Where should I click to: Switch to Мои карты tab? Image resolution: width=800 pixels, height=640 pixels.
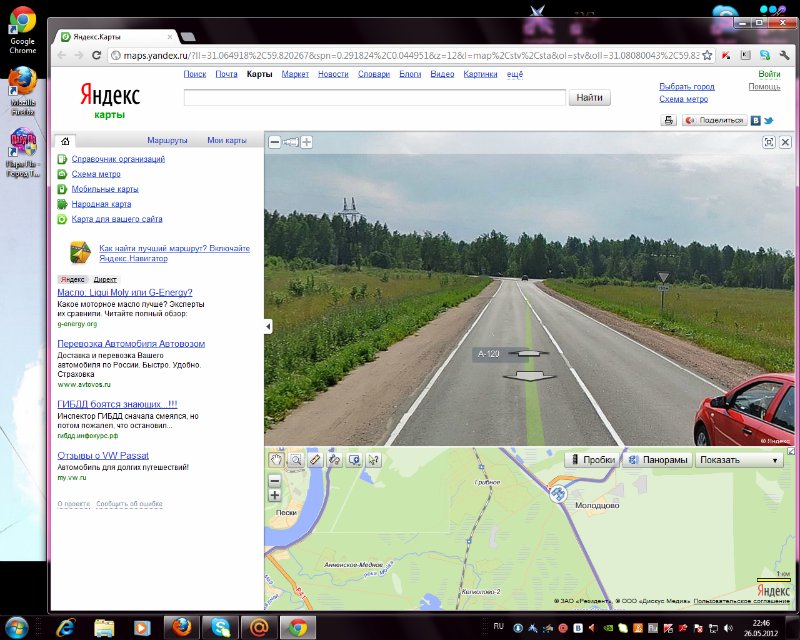[227, 140]
